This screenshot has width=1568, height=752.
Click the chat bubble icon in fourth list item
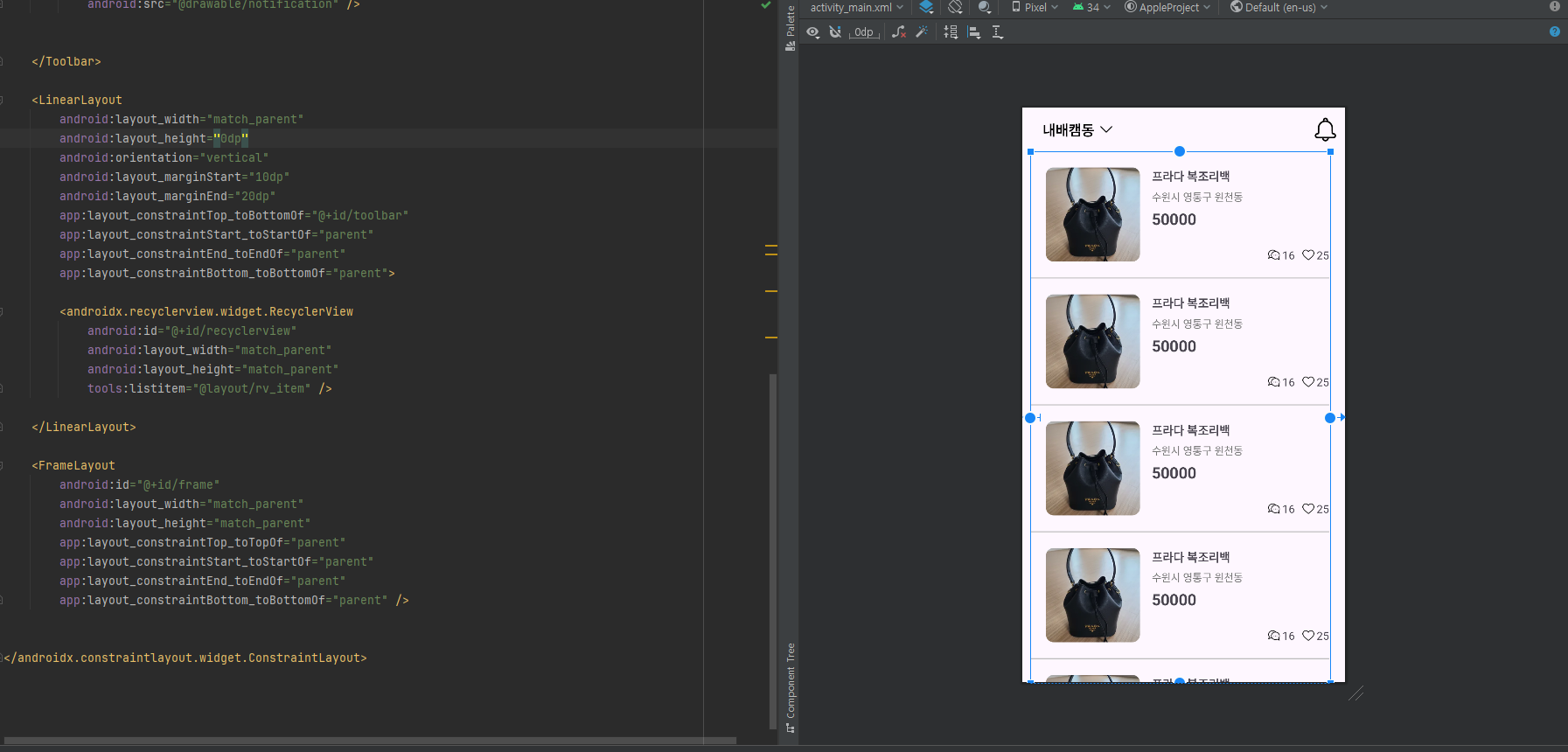(x=1273, y=636)
